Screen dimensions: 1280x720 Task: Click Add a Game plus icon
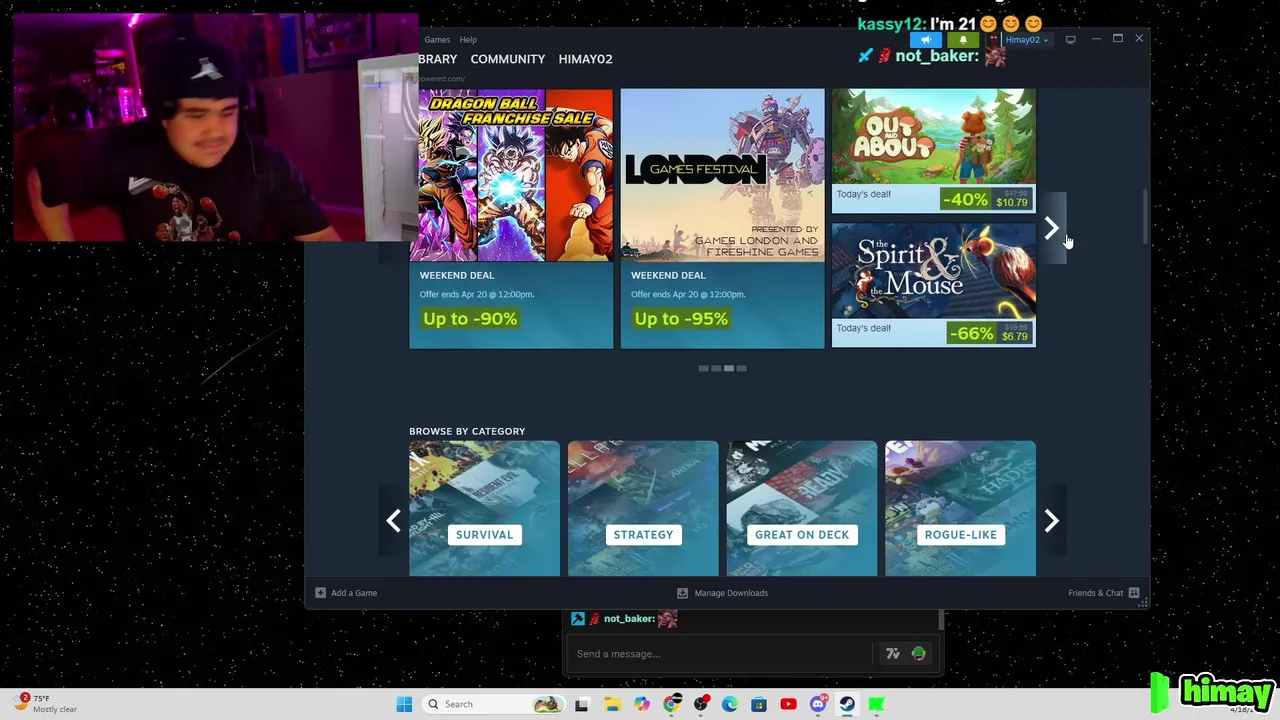click(320, 593)
